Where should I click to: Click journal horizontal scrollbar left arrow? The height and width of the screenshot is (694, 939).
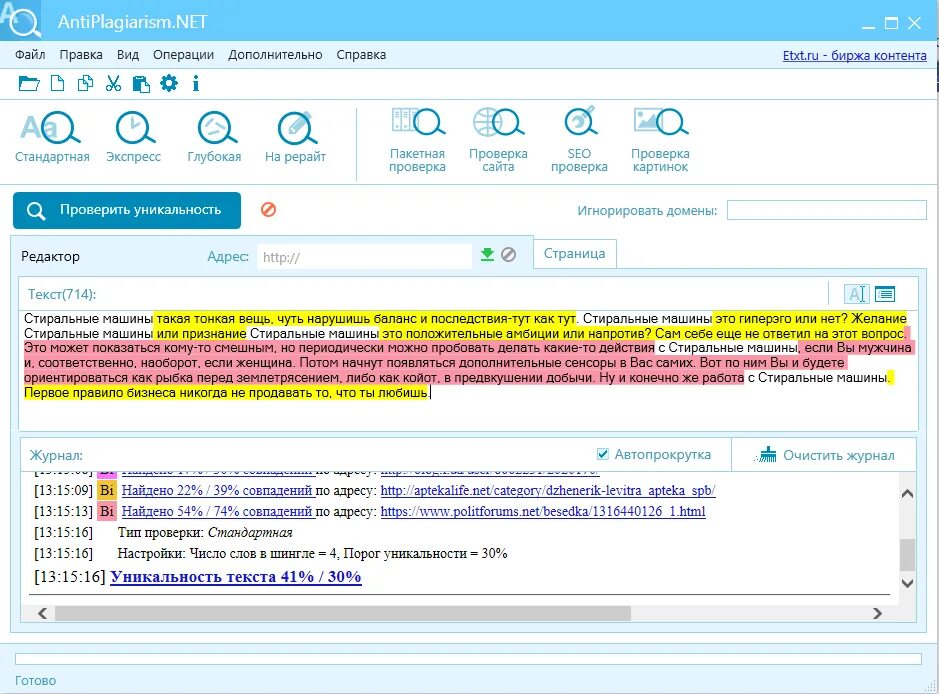click(42, 613)
